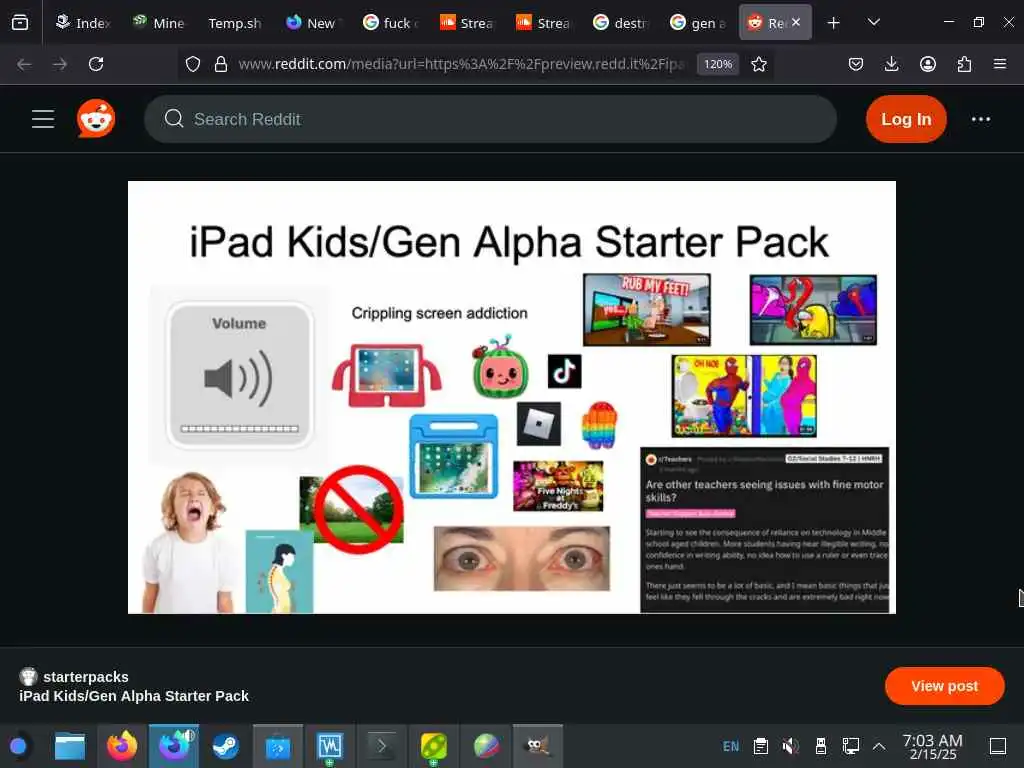Switch to the Temp.sh tab

[234, 23]
